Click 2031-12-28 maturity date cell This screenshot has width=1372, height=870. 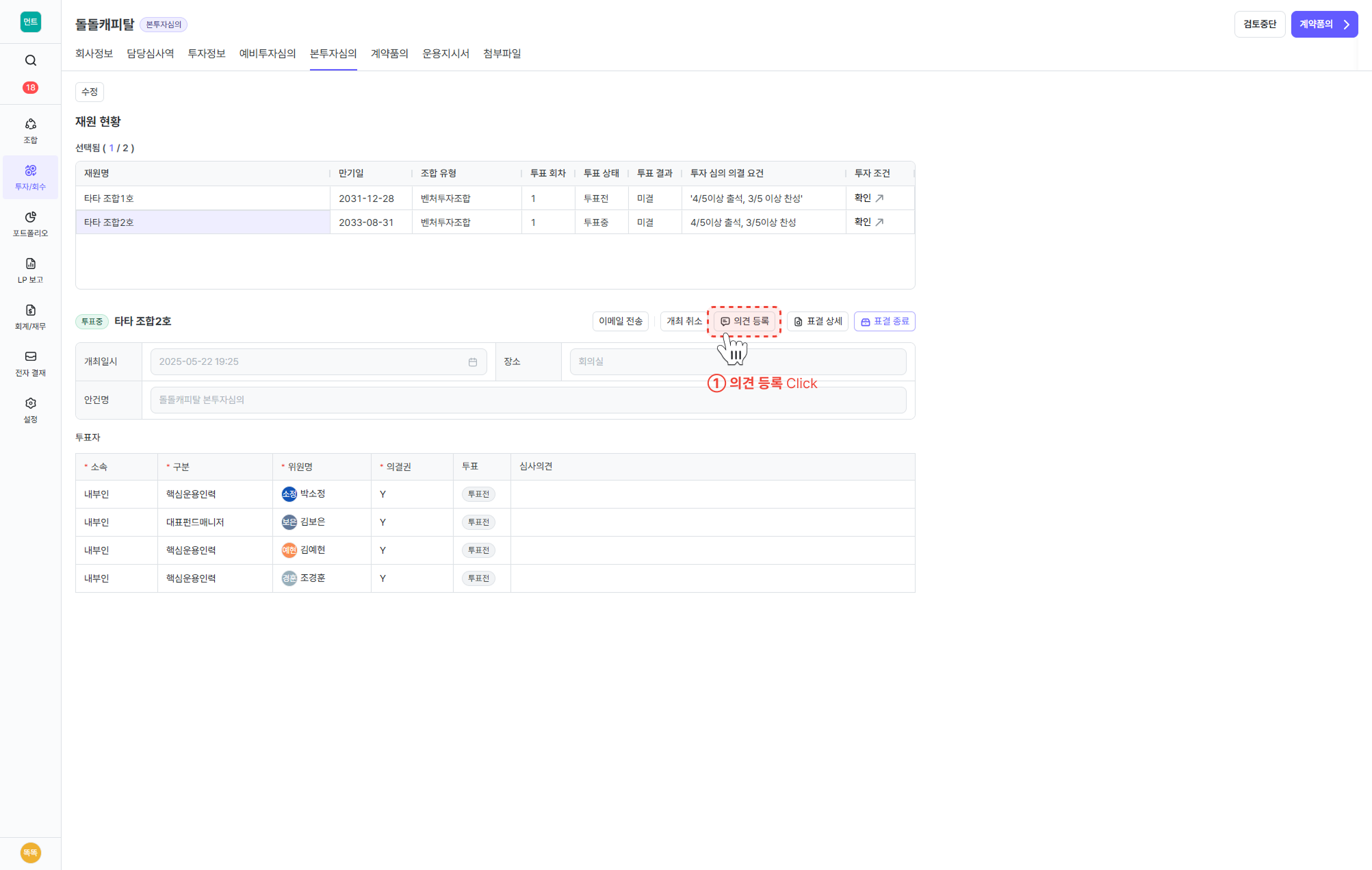pos(371,198)
